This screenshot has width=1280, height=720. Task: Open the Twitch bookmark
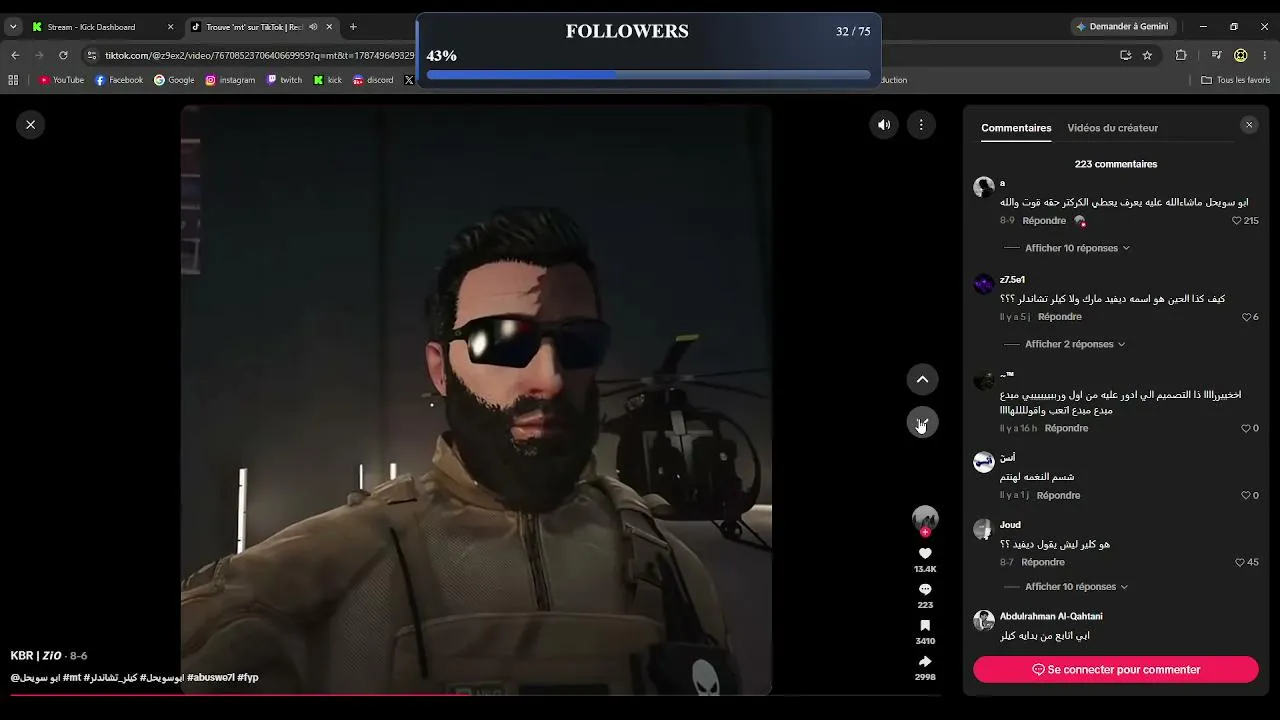coord(284,80)
